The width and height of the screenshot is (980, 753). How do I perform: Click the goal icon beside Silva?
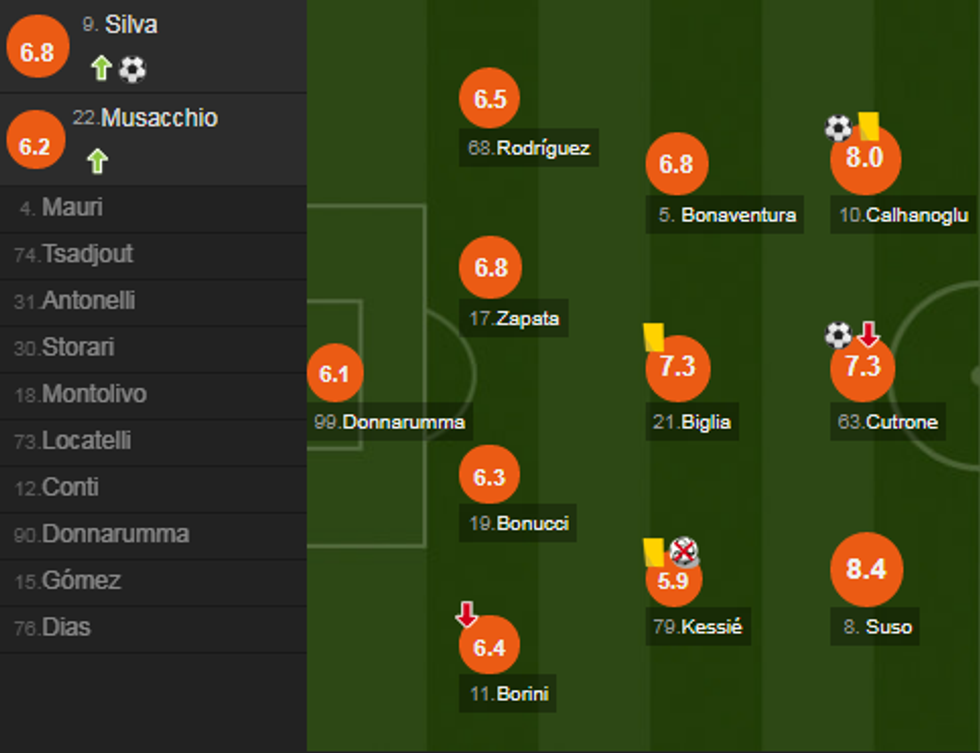pos(132,69)
